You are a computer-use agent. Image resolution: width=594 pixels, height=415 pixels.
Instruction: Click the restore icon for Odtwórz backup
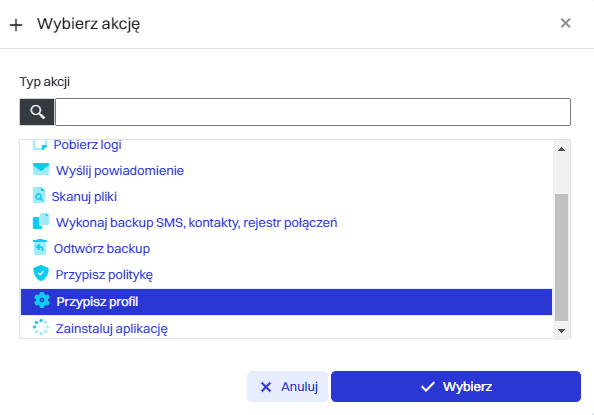tap(40, 247)
